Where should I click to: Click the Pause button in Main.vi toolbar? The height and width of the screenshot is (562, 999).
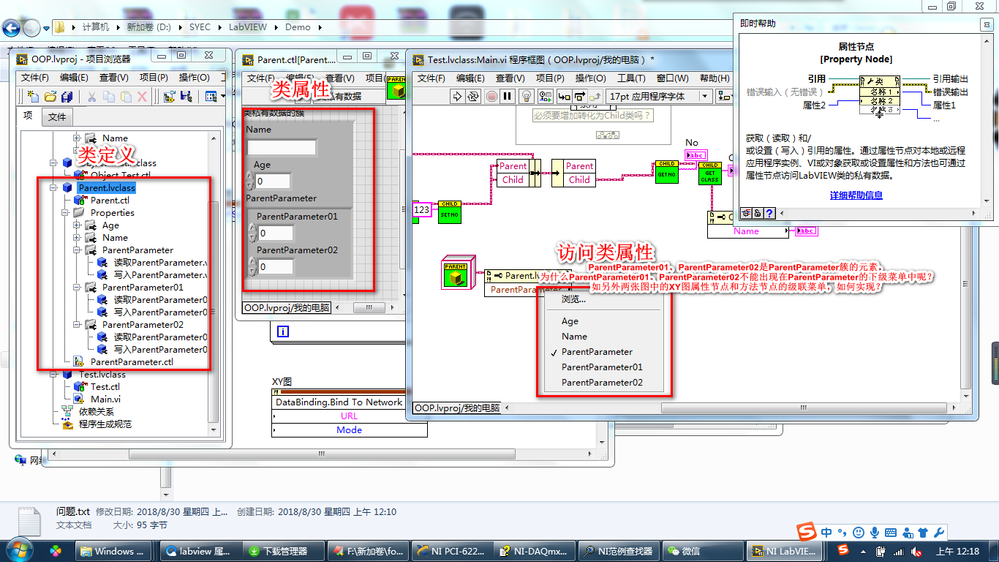(508, 96)
